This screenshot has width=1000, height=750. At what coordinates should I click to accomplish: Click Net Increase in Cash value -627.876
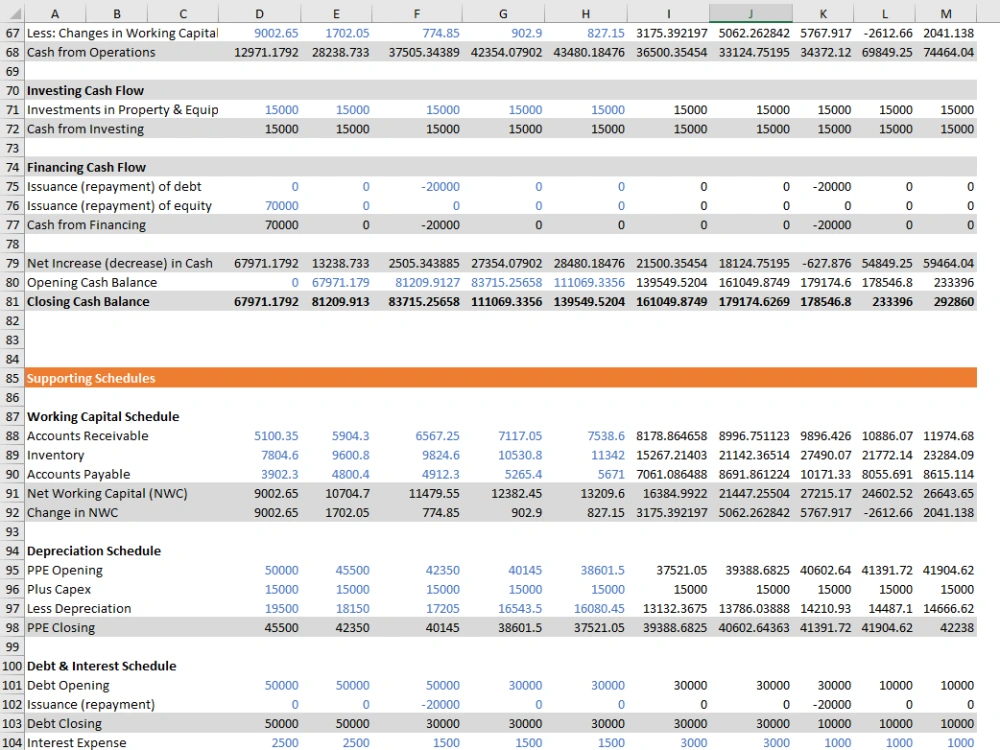pos(823,263)
